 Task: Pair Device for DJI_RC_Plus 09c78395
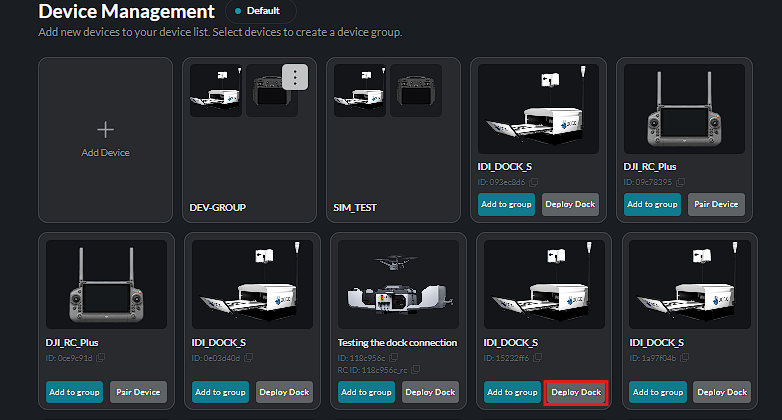[716, 205]
